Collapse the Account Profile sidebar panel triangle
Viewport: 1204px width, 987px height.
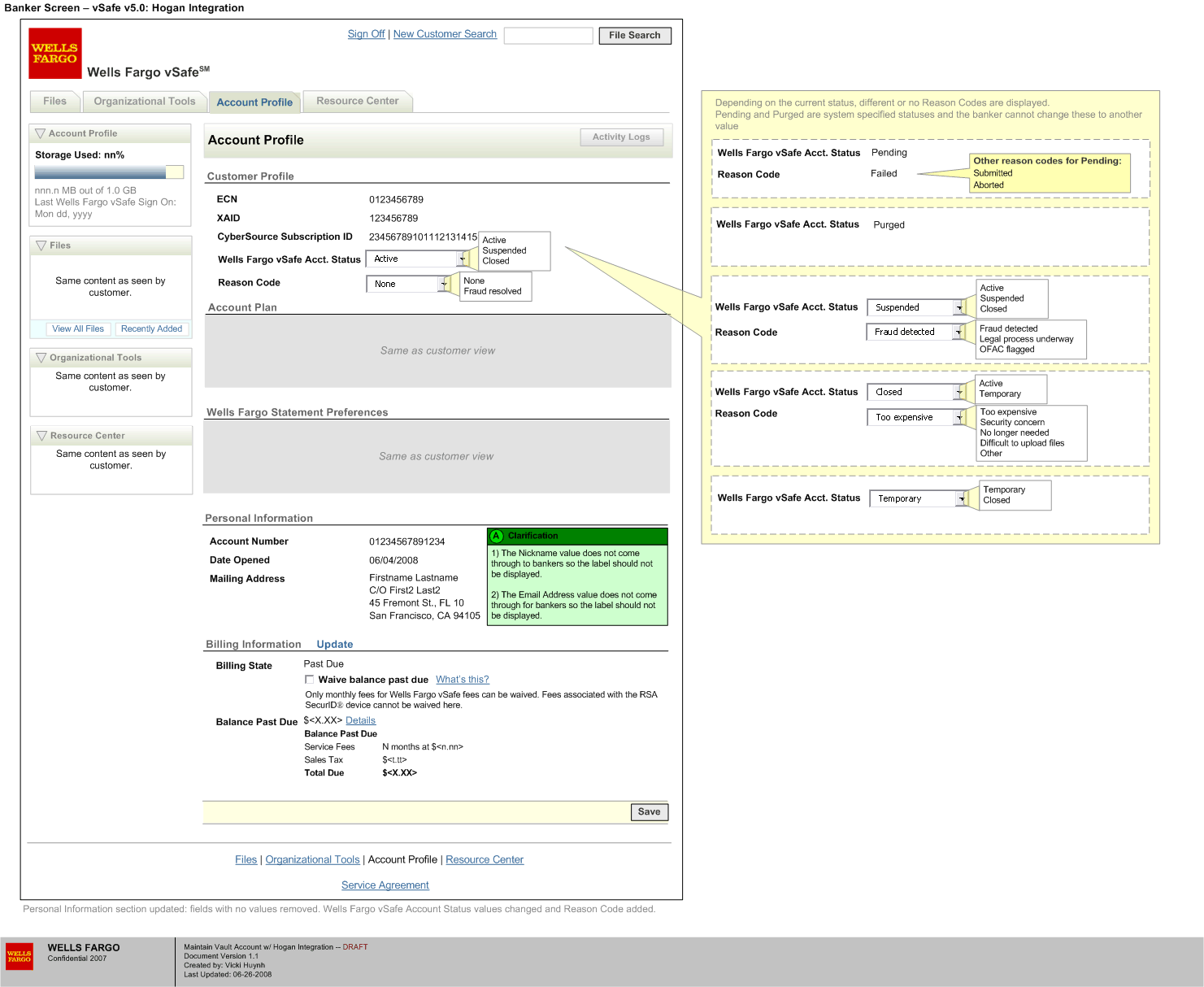pos(40,133)
